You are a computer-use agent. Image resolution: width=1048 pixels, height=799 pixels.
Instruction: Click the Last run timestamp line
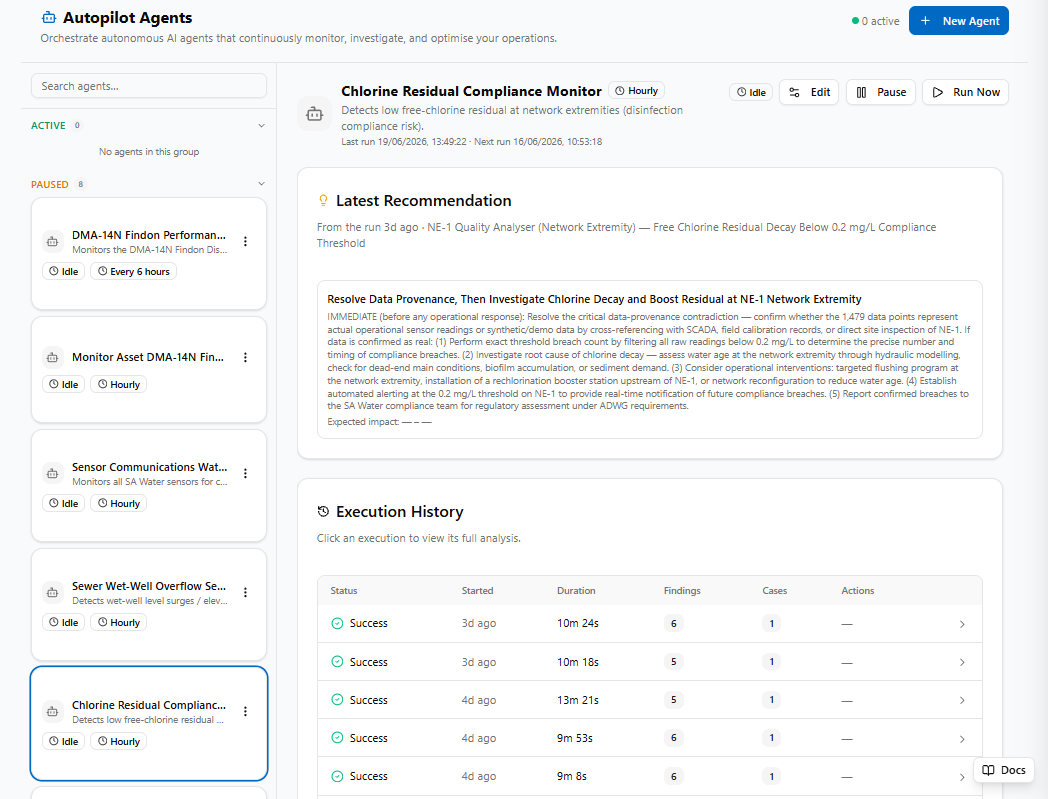tap(471, 142)
